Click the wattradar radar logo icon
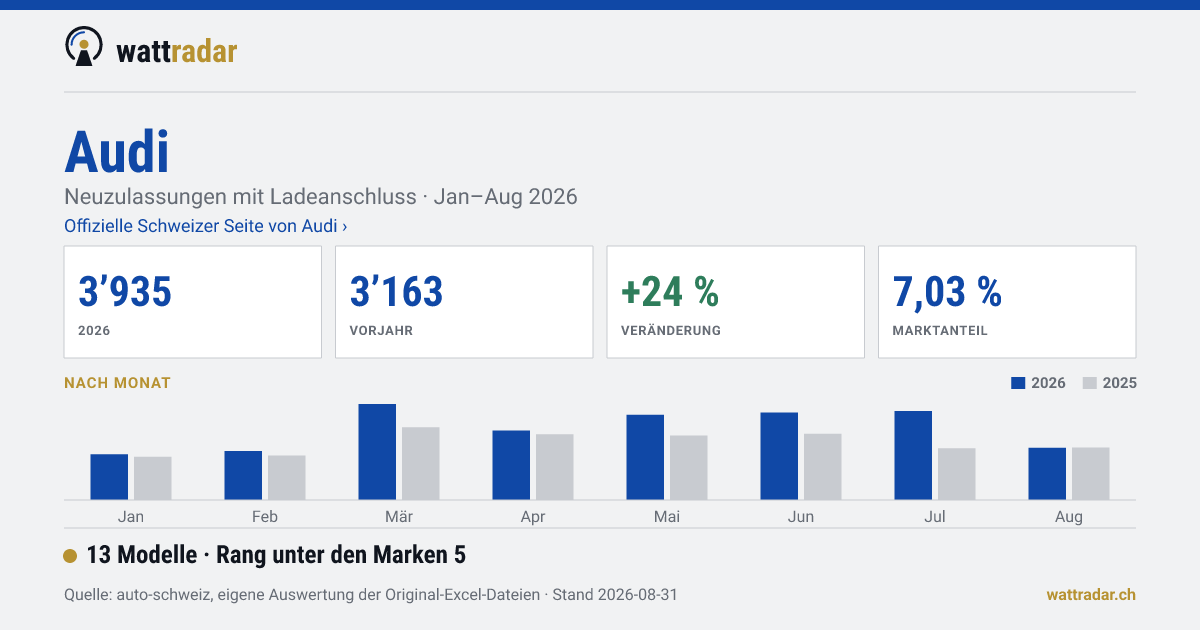 coord(84,46)
